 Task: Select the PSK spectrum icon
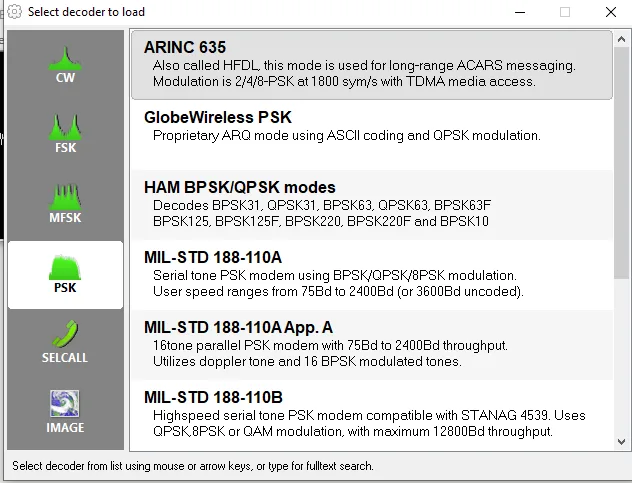[65, 267]
